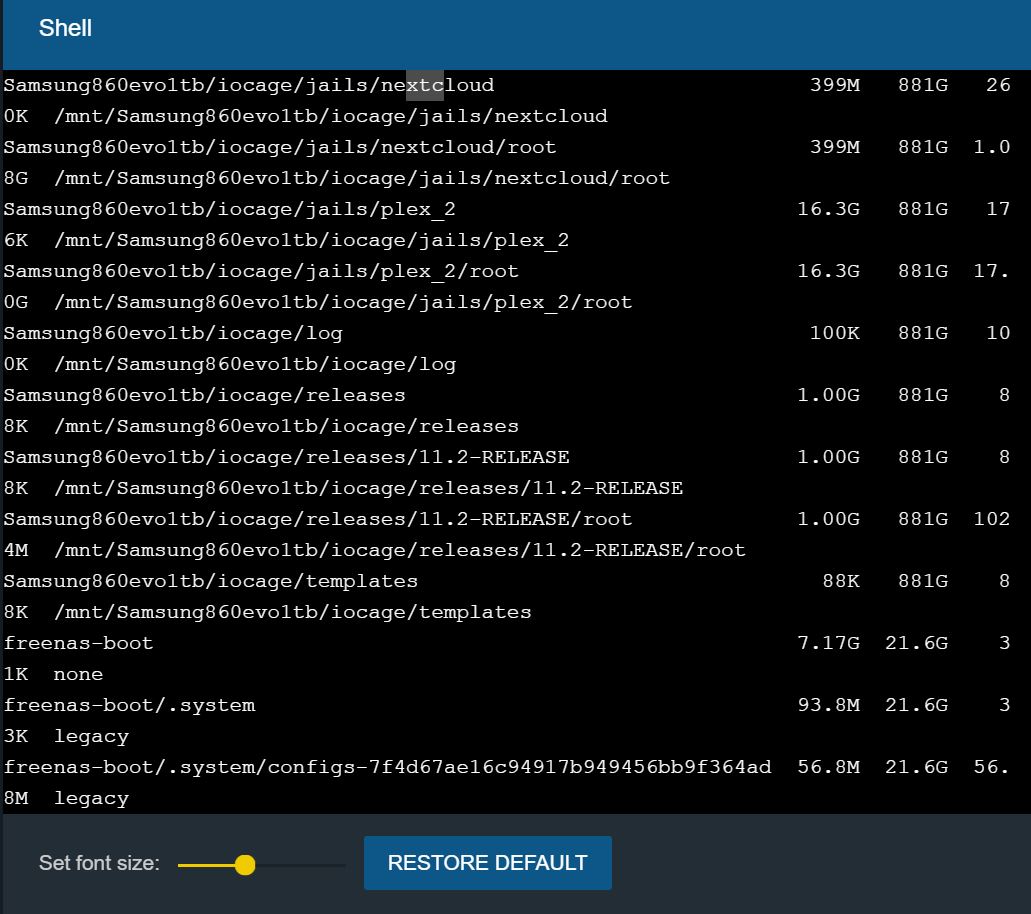Viewport: 1031px width, 914px height.
Task: Click the '88K' used value
Action: point(841,581)
